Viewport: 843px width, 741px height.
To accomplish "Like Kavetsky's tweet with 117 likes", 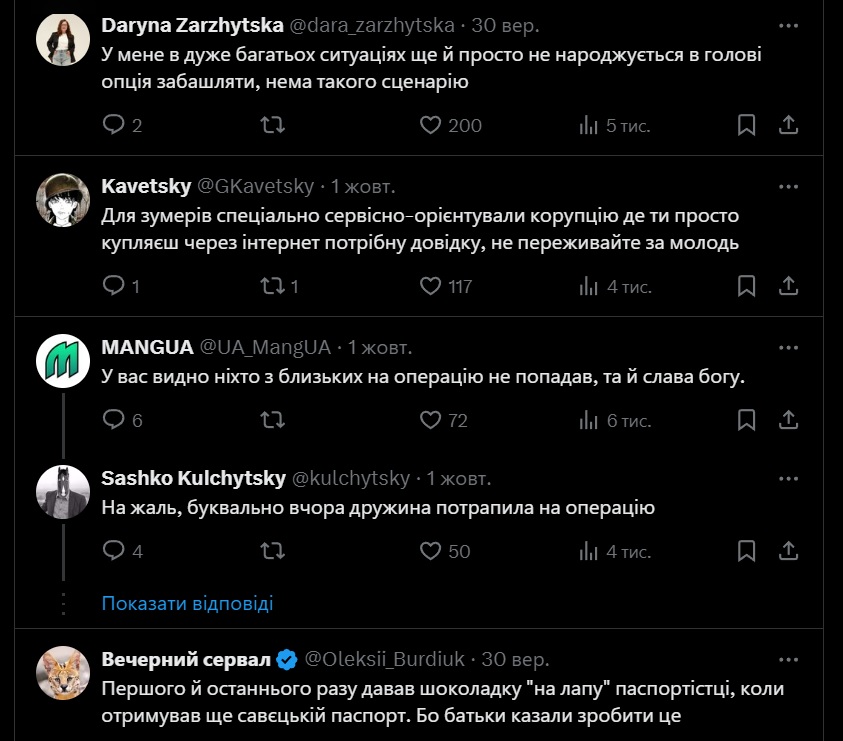I will point(431,286).
